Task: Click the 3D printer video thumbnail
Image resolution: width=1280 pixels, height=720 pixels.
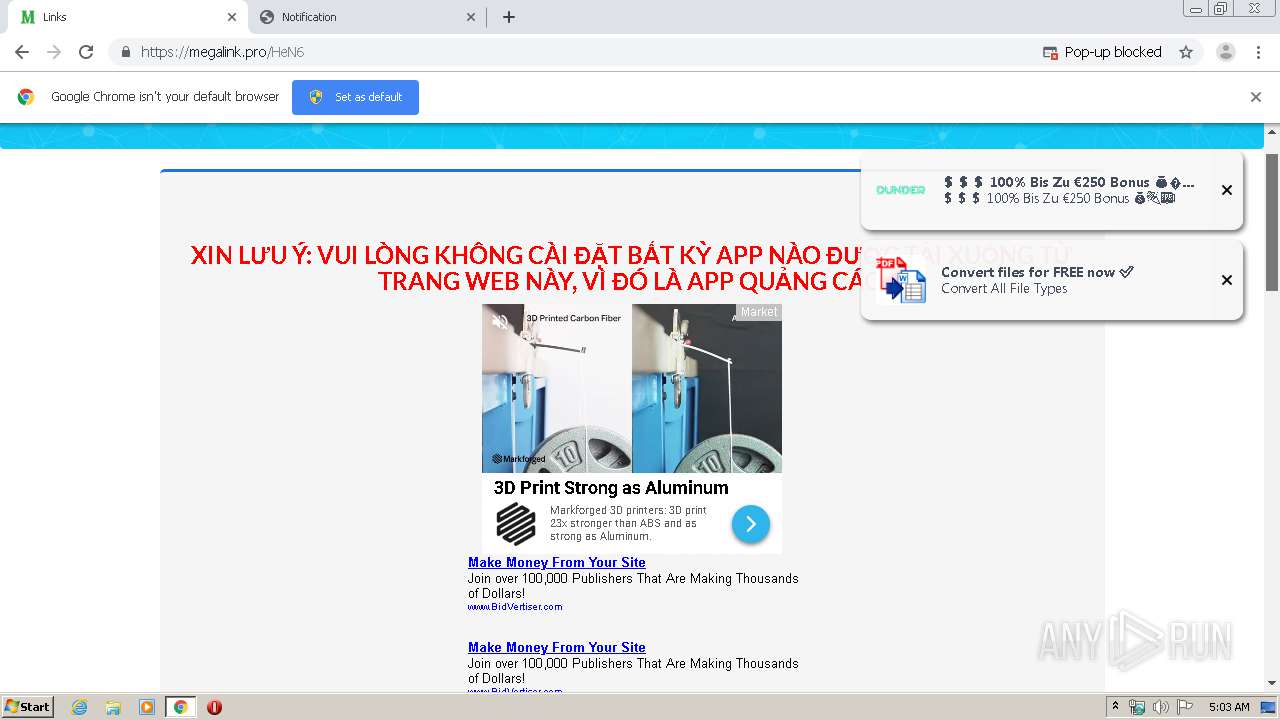Action: coord(632,388)
